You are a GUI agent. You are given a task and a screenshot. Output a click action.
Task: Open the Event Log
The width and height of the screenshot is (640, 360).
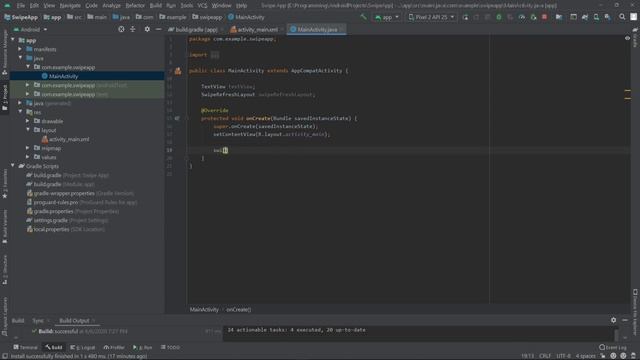[613, 347]
